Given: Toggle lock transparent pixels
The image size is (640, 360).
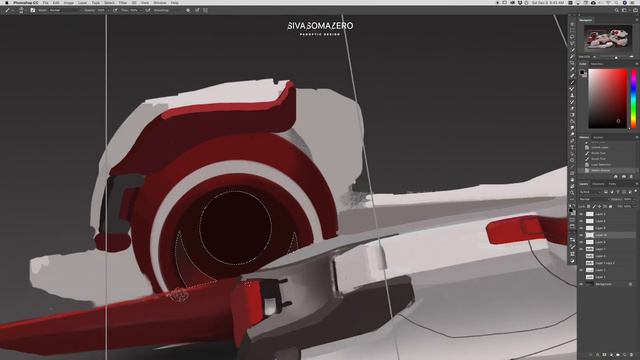Looking at the screenshot, I should [589, 207].
